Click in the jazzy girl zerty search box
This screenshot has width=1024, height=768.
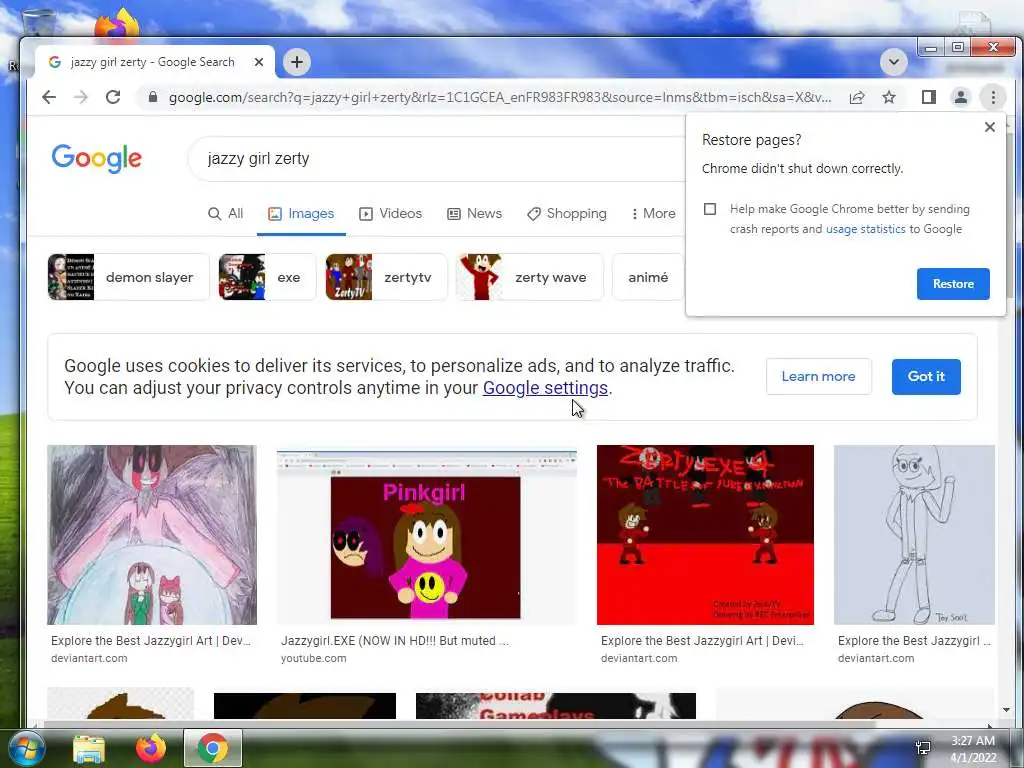[x=438, y=159]
